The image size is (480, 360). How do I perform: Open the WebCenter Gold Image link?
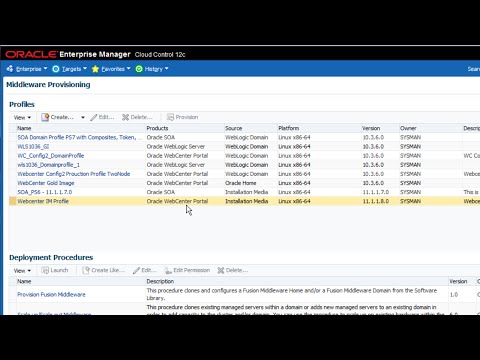46,183
